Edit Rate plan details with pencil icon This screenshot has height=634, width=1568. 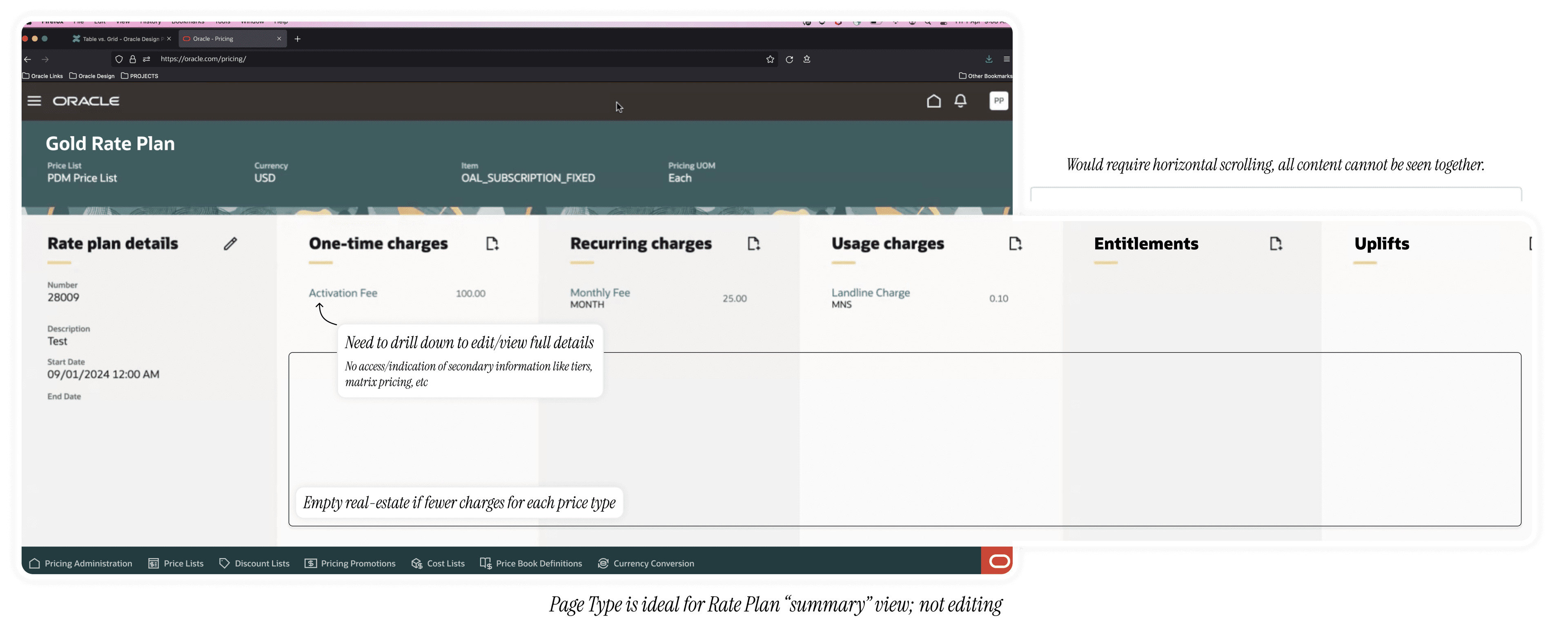[x=230, y=243]
